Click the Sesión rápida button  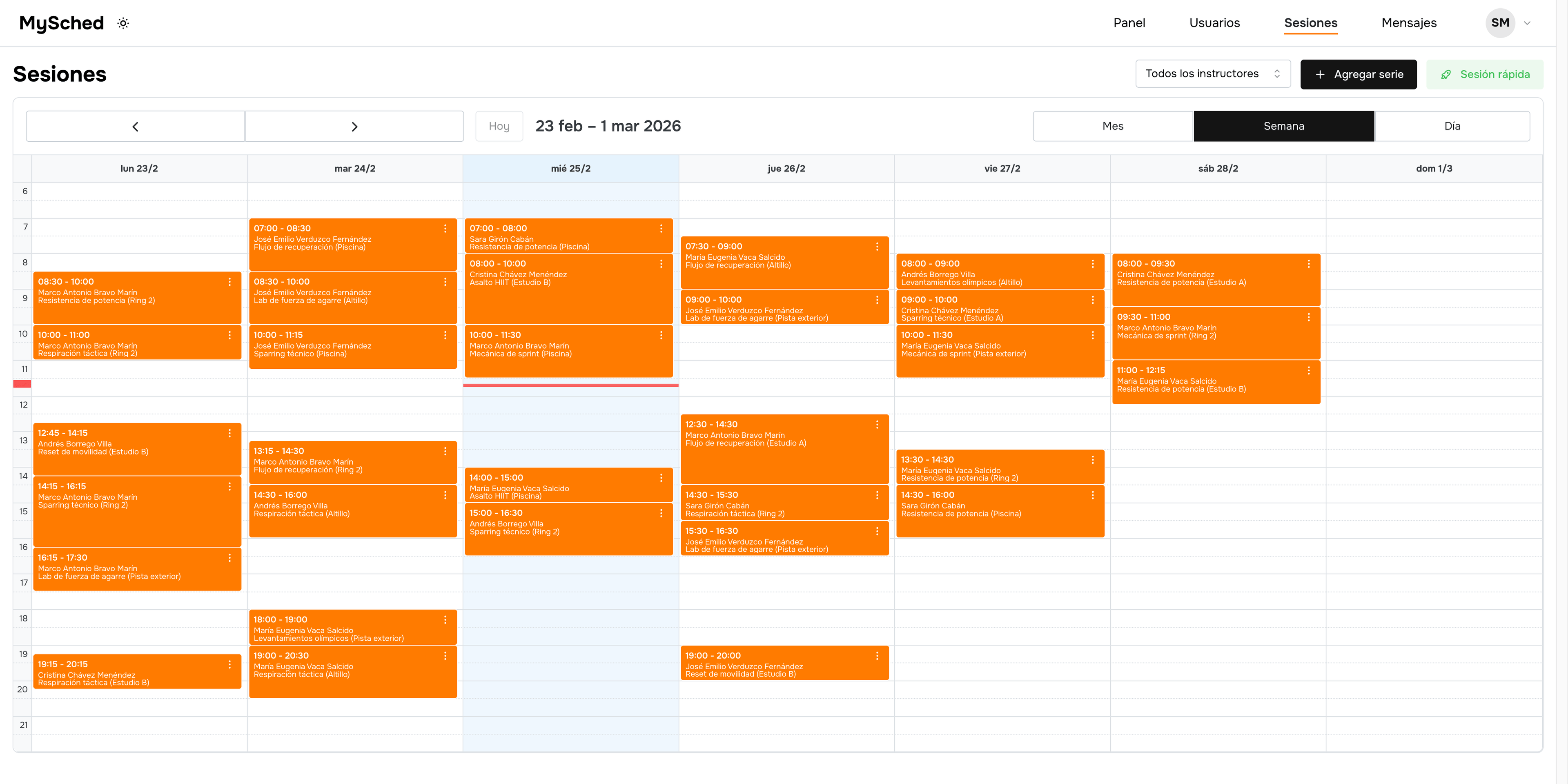pos(1485,73)
